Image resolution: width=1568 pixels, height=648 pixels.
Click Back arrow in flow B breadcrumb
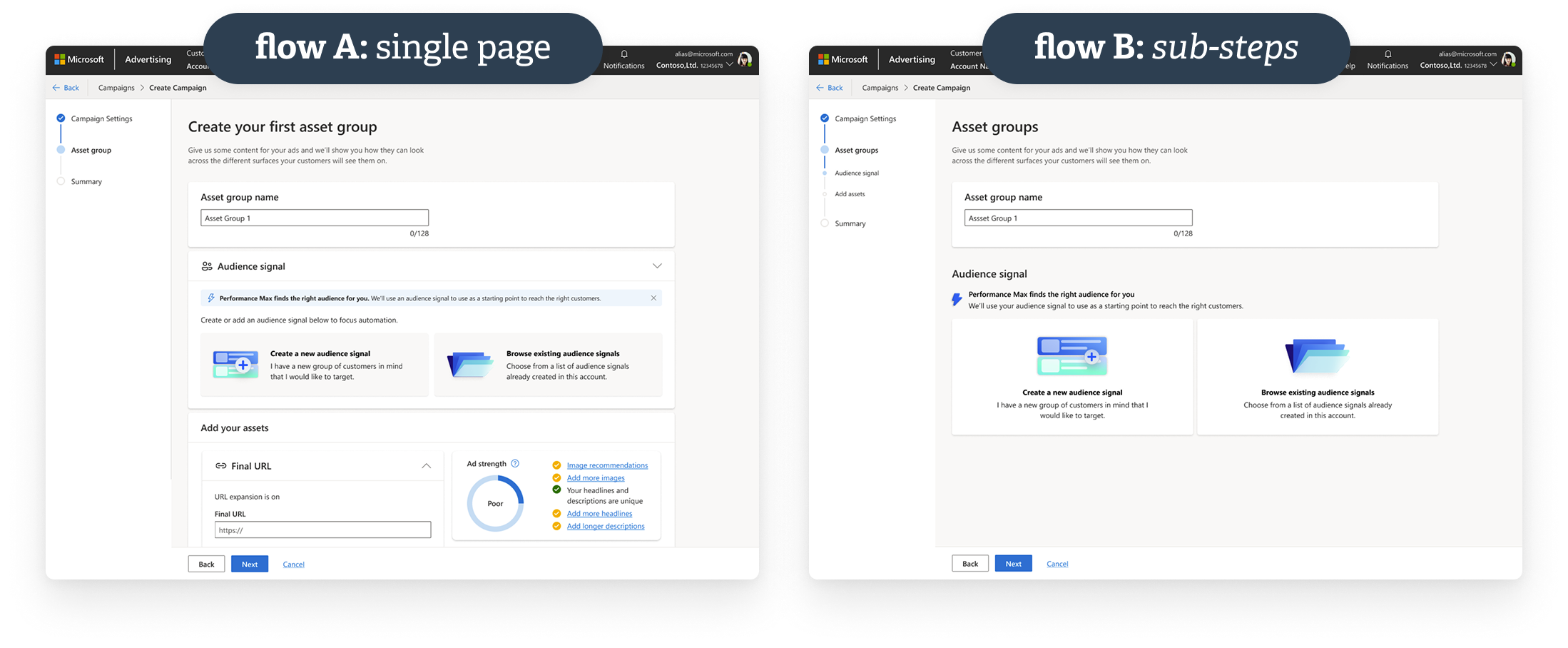tap(820, 88)
